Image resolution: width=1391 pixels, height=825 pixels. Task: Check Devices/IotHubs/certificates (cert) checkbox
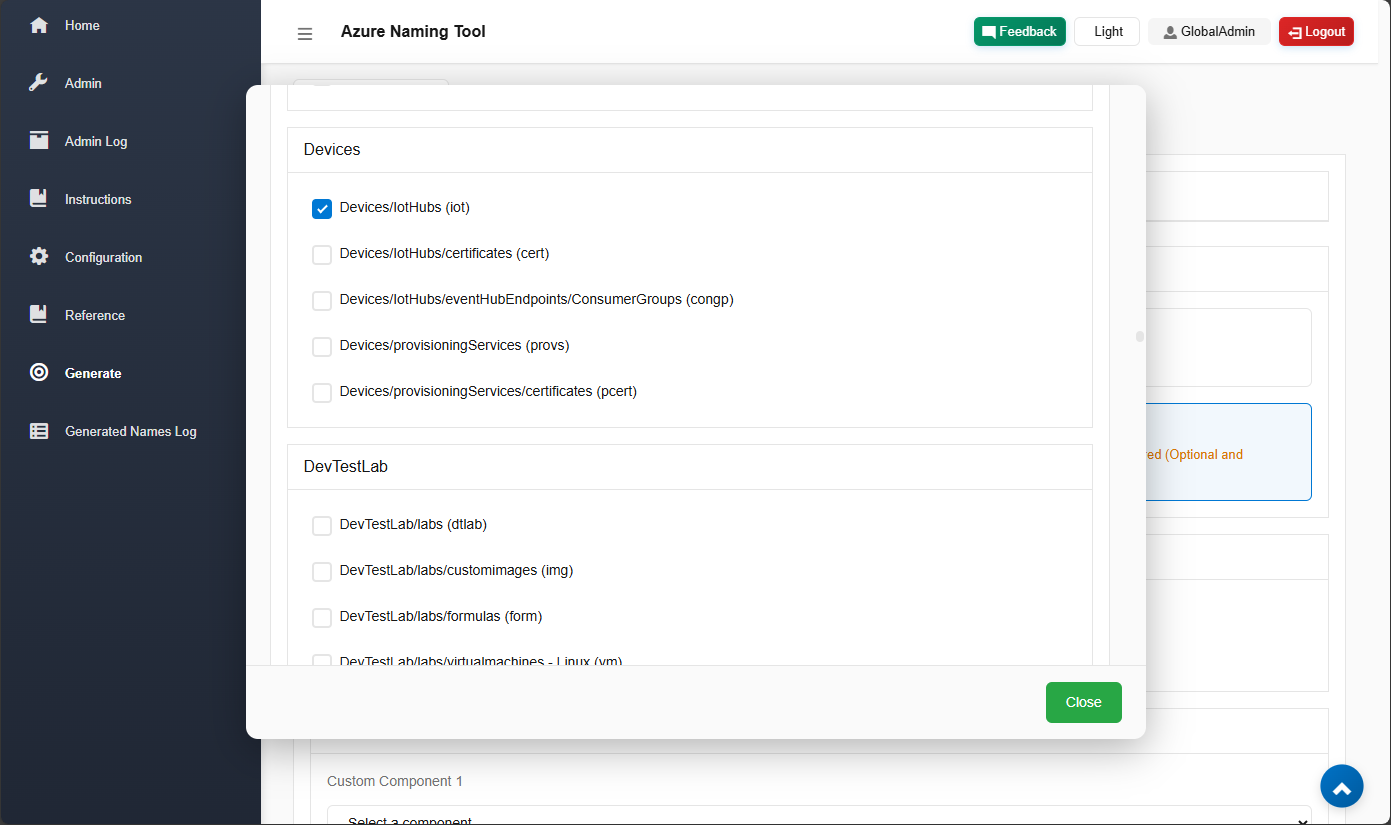tap(322, 255)
